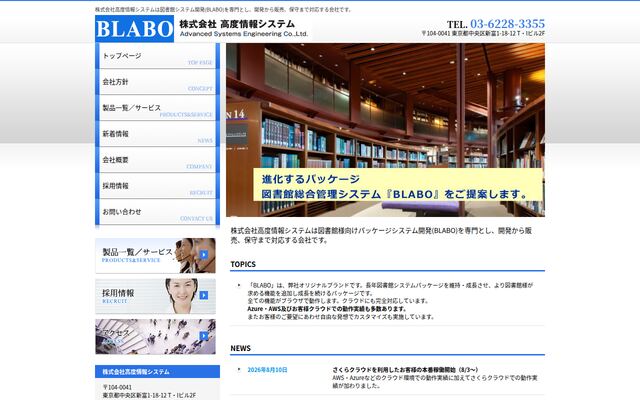Screen dimensions: 640x400
Task: Click news headline さくらクラウドを利用したお客様の本番稼働開始
Action: [x=405, y=370]
